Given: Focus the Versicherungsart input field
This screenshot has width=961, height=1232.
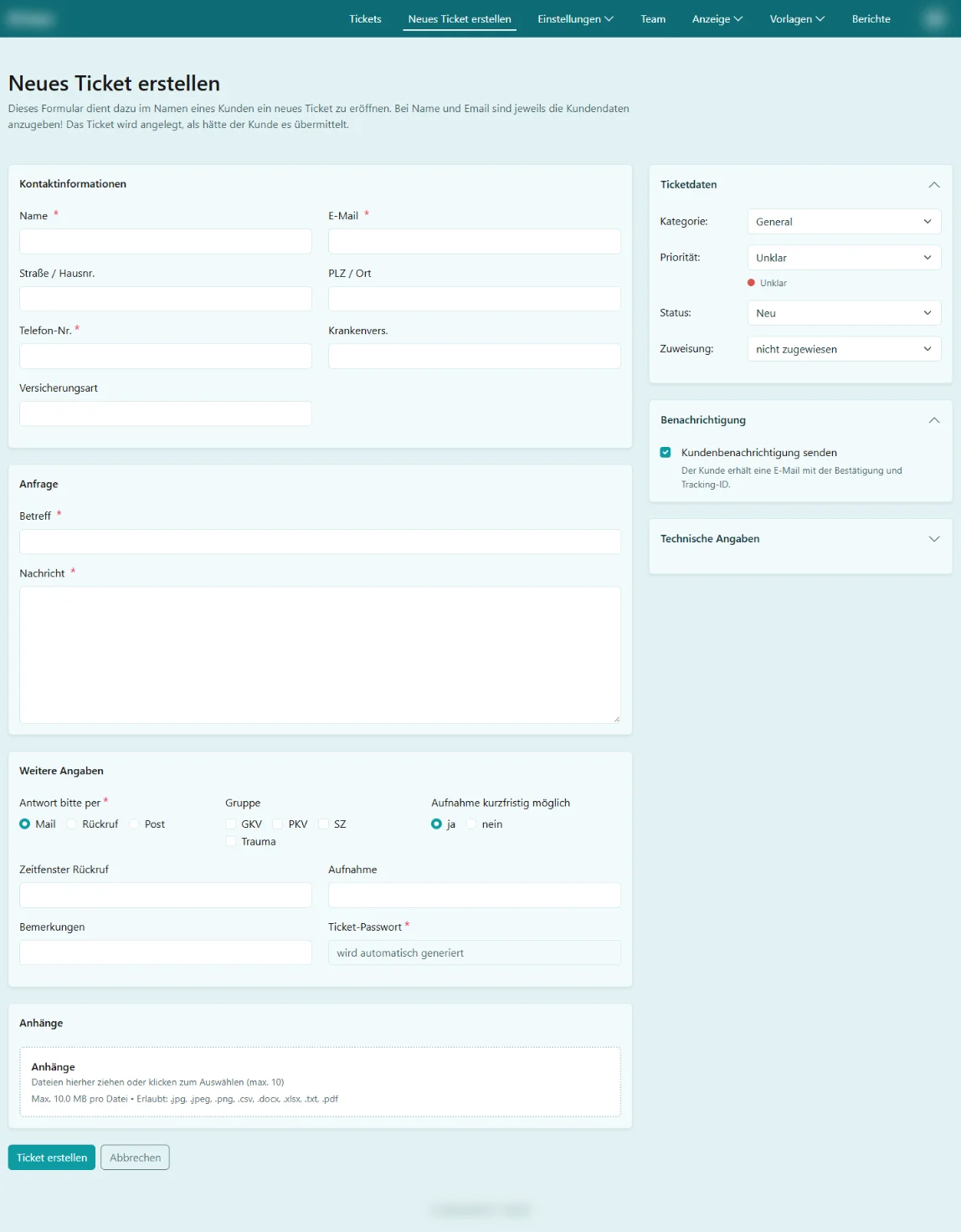Looking at the screenshot, I should [x=166, y=413].
